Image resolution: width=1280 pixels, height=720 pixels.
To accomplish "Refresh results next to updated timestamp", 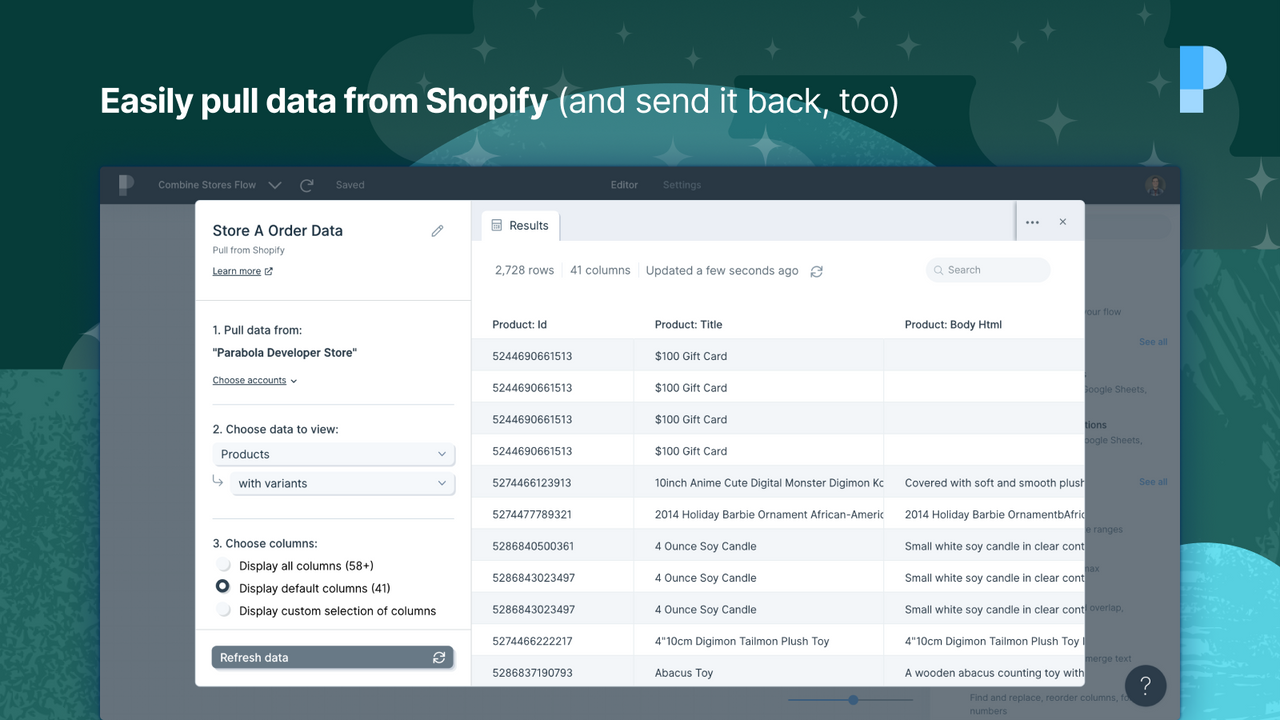I will click(816, 270).
